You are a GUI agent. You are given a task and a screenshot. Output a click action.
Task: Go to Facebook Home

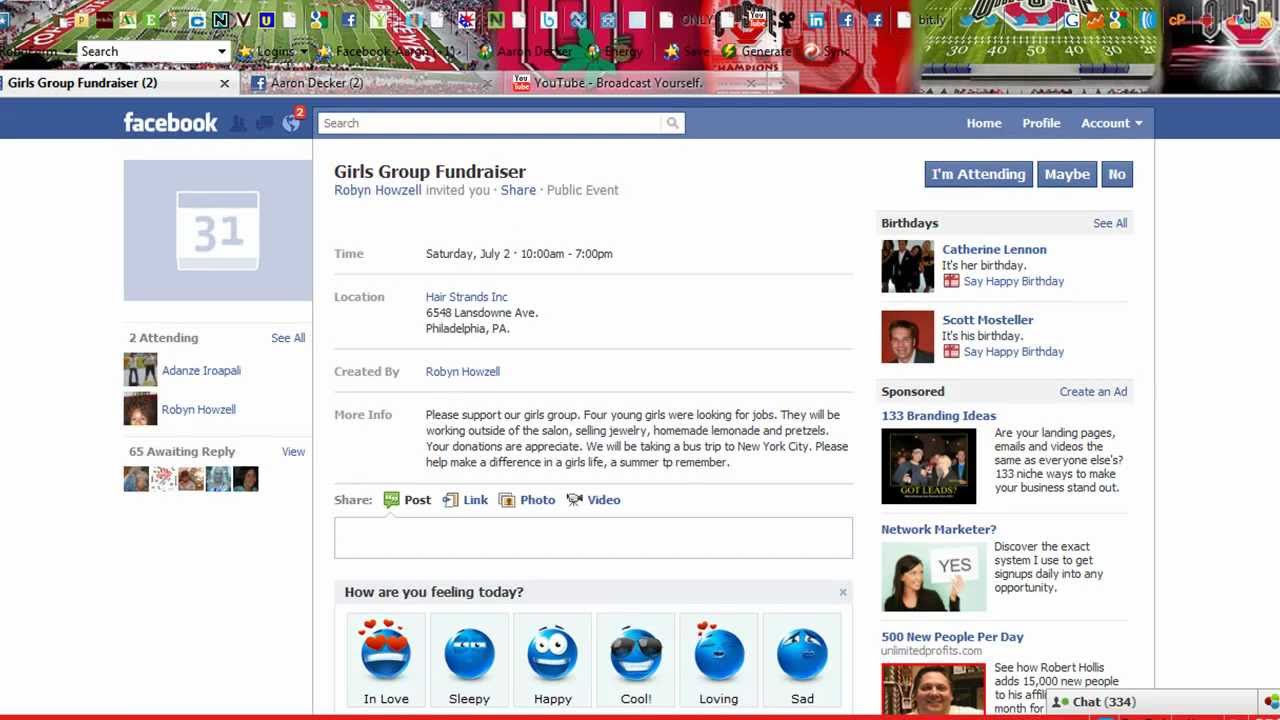(983, 123)
